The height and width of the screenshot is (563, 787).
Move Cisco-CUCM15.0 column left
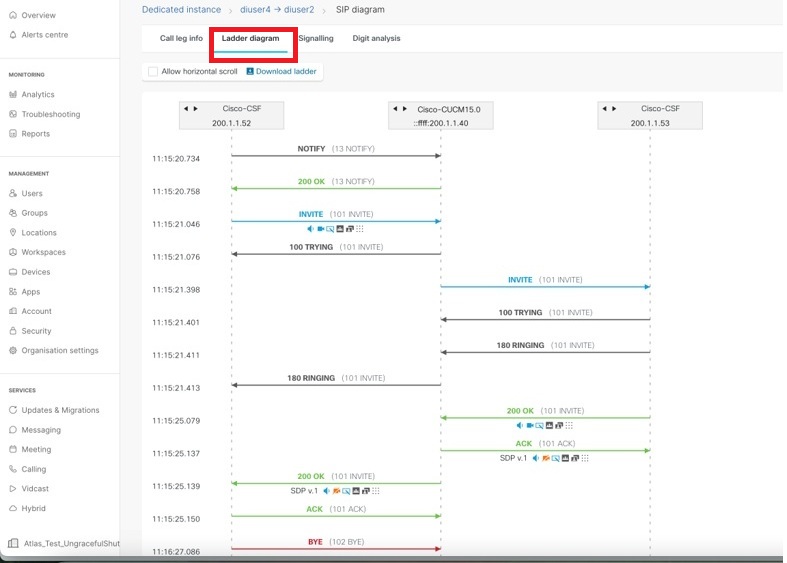click(x=395, y=108)
